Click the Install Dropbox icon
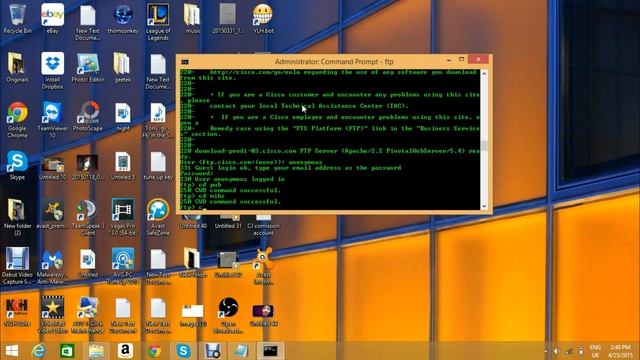This screenshot has height=360, width=640. (x=52, y=71)
